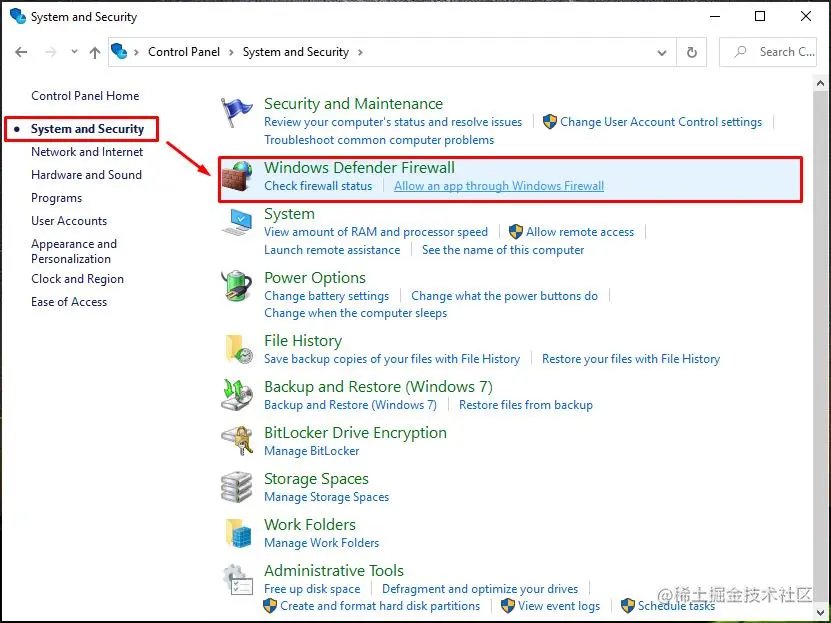Image resolution: width=831 pixels, height=623 pixels.
Task: Click the System computer monitor icon
Action: point(236,222)
